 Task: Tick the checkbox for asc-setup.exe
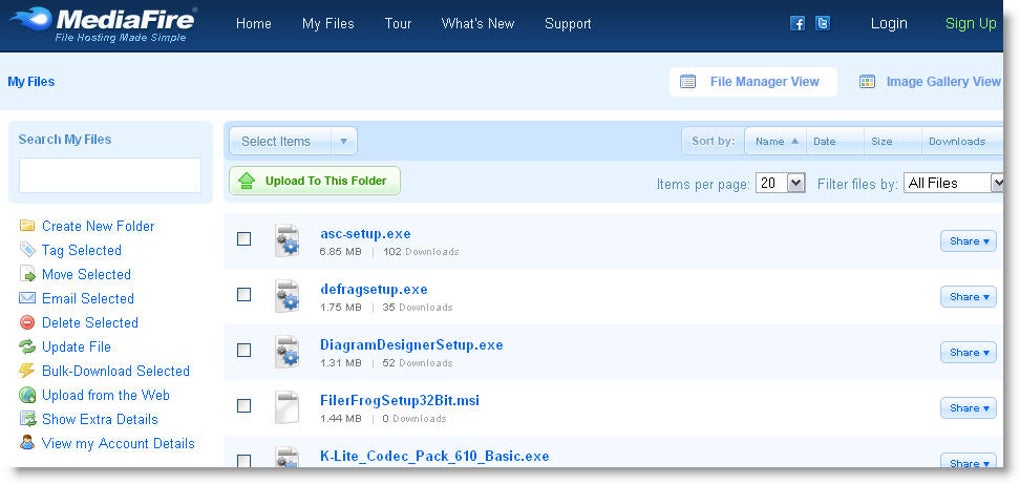[244, 239]
